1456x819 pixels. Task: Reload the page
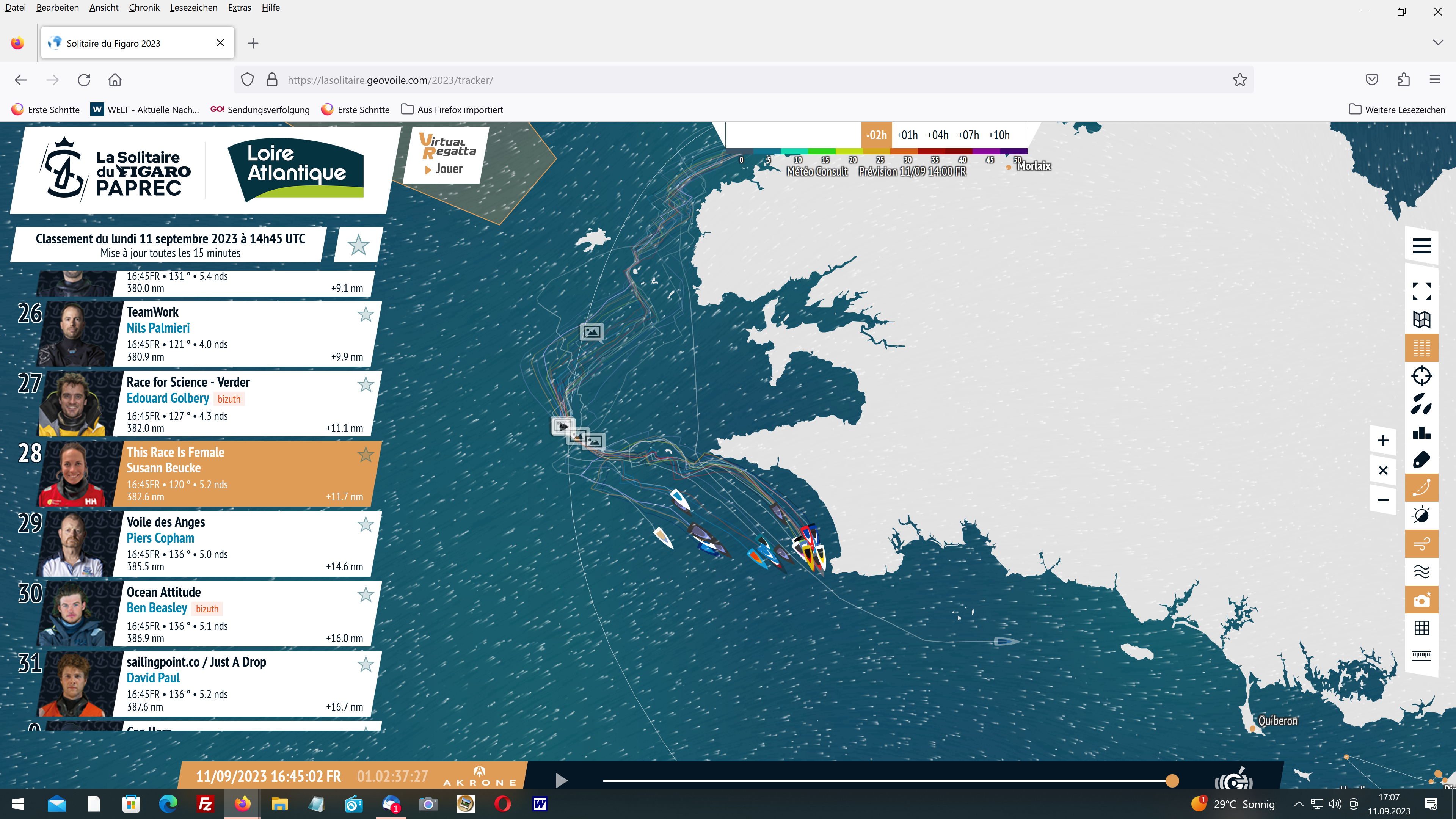coord(84,80)
